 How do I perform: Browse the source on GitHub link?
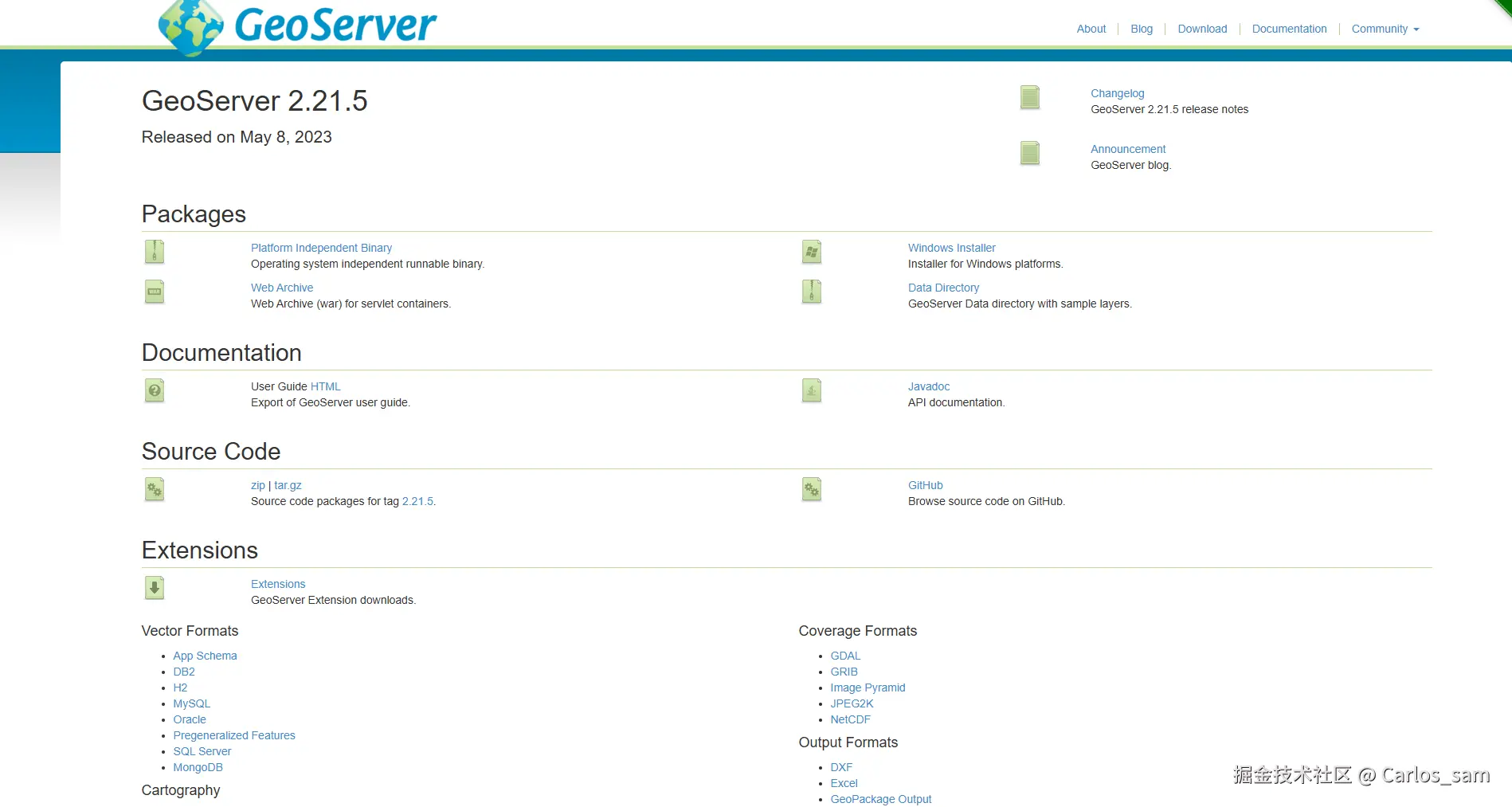tap(926, 485)
